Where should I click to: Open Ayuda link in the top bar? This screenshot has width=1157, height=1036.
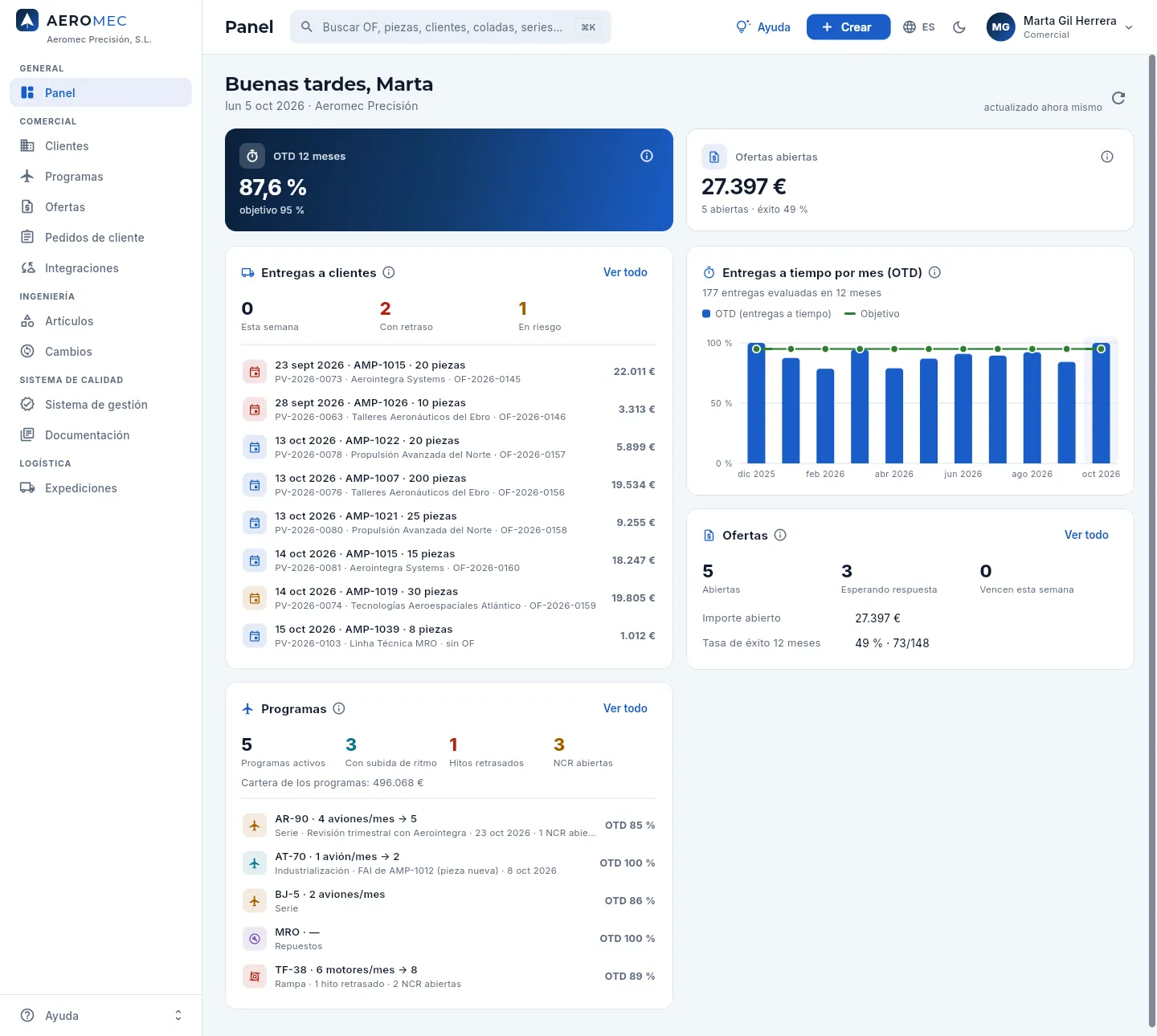[x=763, y=27]
